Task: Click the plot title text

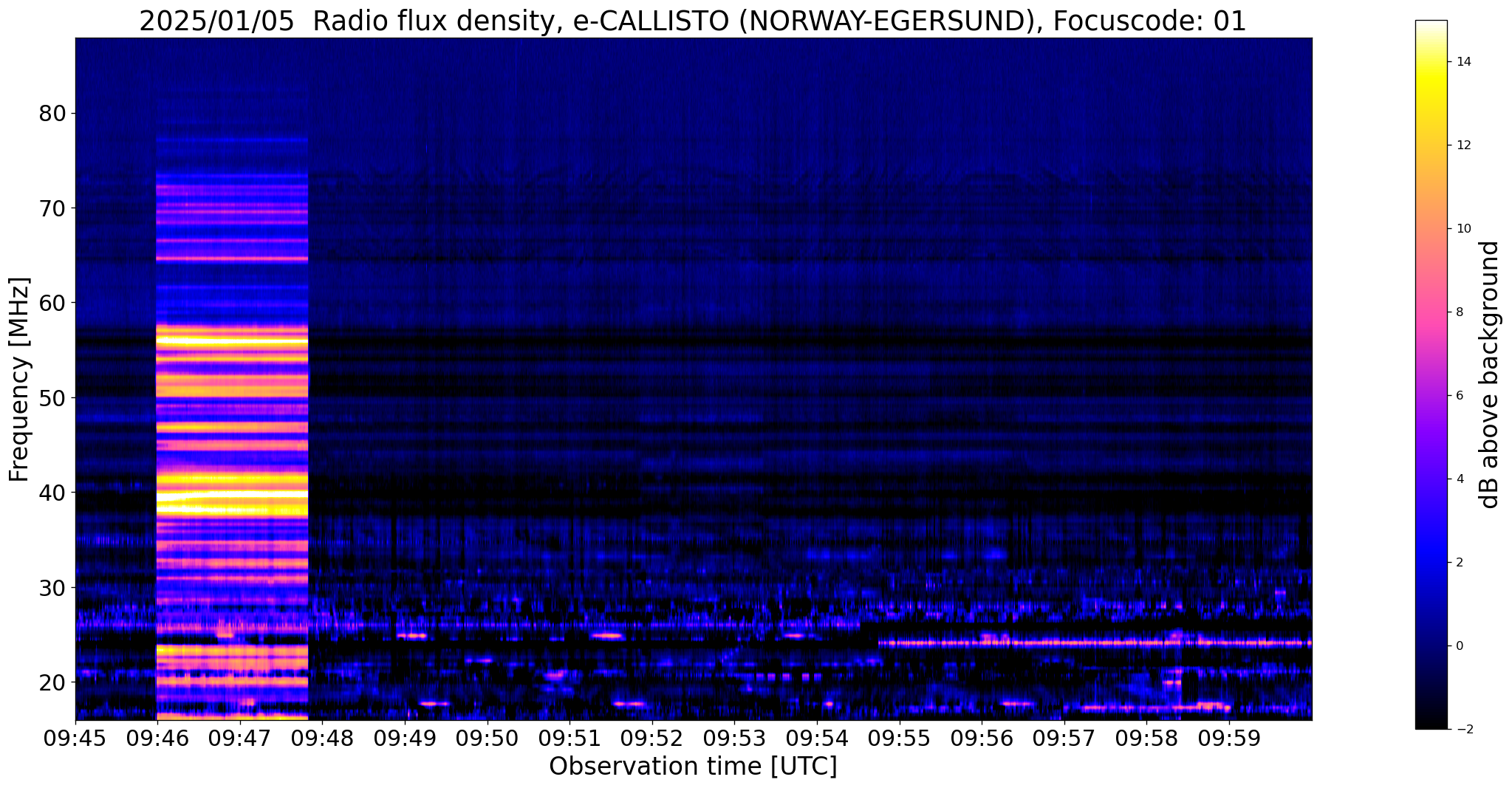Action: pos(693,21)
